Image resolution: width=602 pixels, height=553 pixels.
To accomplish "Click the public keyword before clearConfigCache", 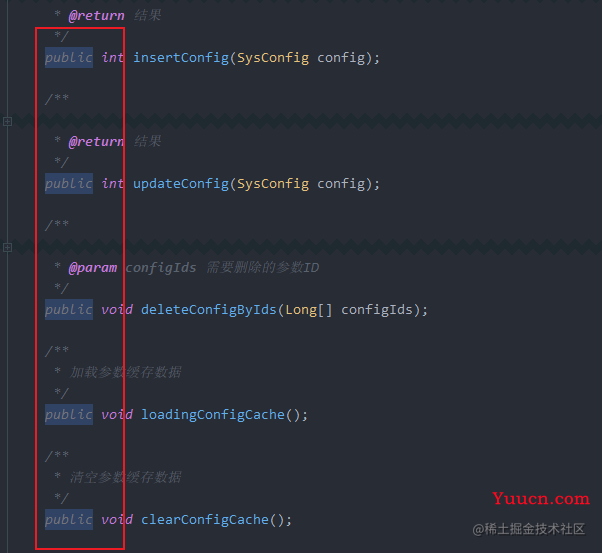I will coord(69,520).
